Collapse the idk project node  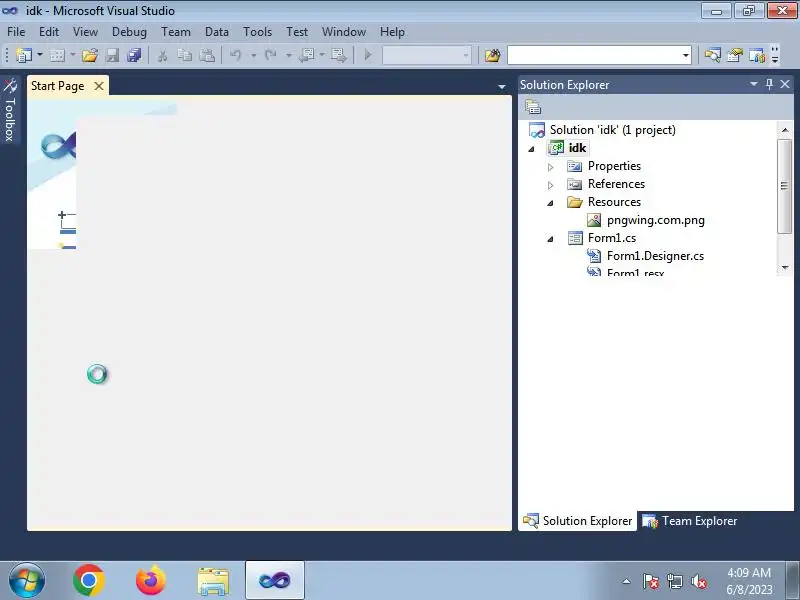point(532,149)
